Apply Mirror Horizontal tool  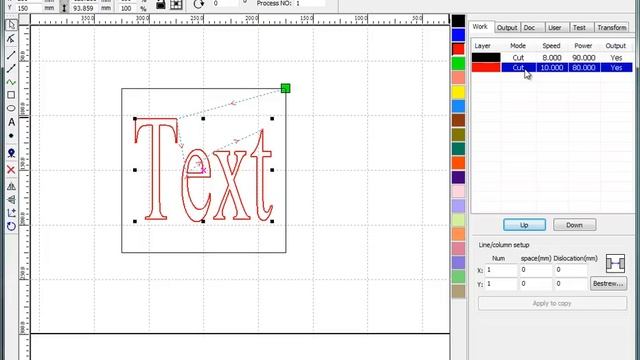point(11,186)
